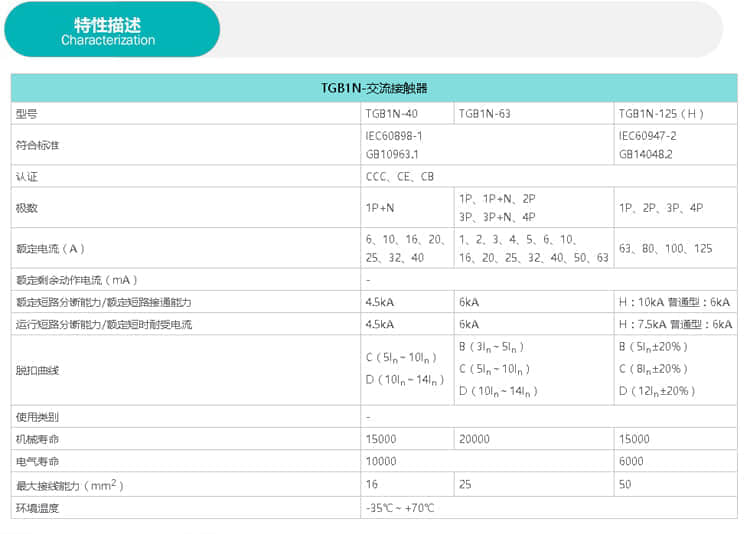Select the C（8In±20%）trip curve text
The height and width of the screenshot is (534, 750).
click(x=653, y=369)
